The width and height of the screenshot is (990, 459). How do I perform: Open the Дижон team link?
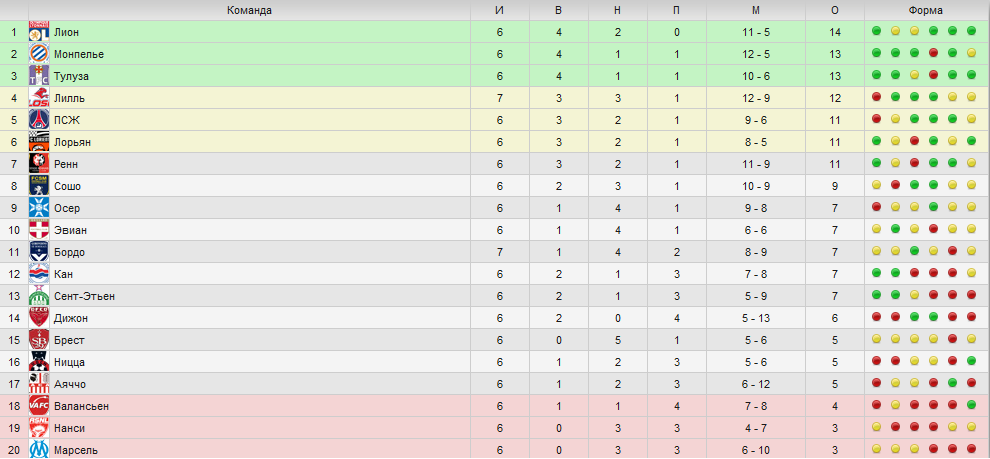(71, 318)
